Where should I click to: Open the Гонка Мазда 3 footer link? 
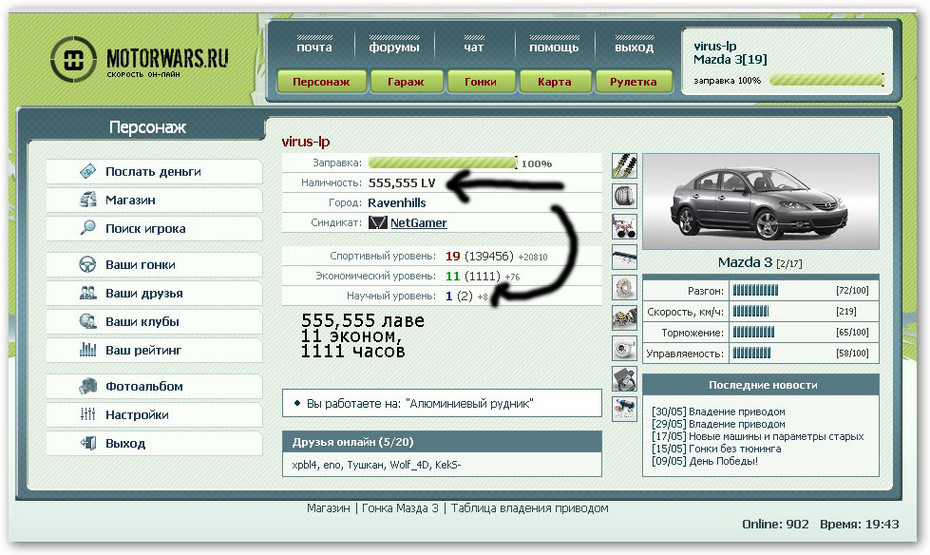(x=400, y=508)
